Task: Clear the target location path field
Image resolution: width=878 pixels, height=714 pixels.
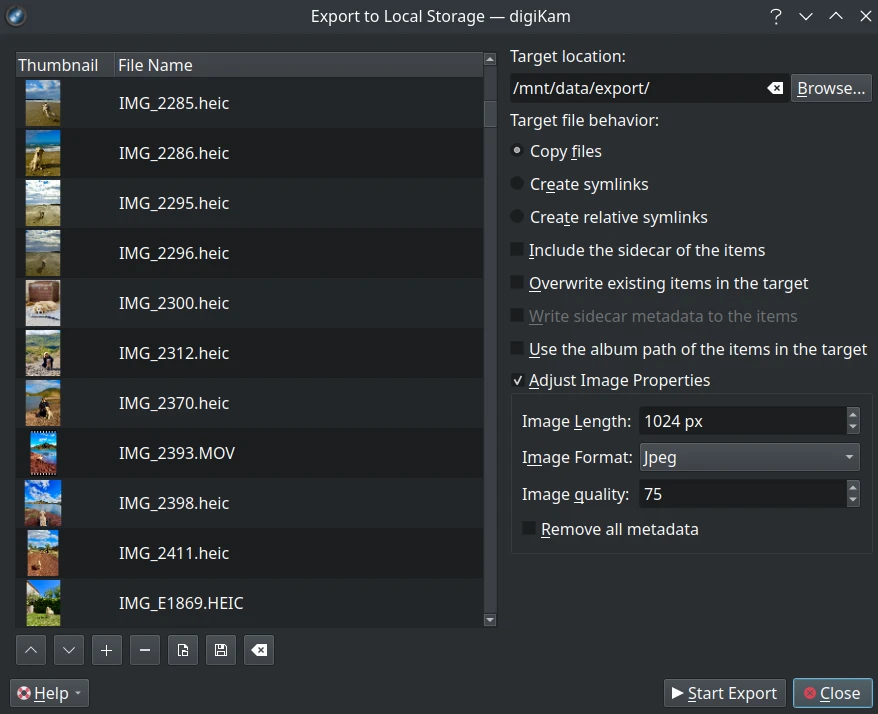Action: tap(775, 88)
